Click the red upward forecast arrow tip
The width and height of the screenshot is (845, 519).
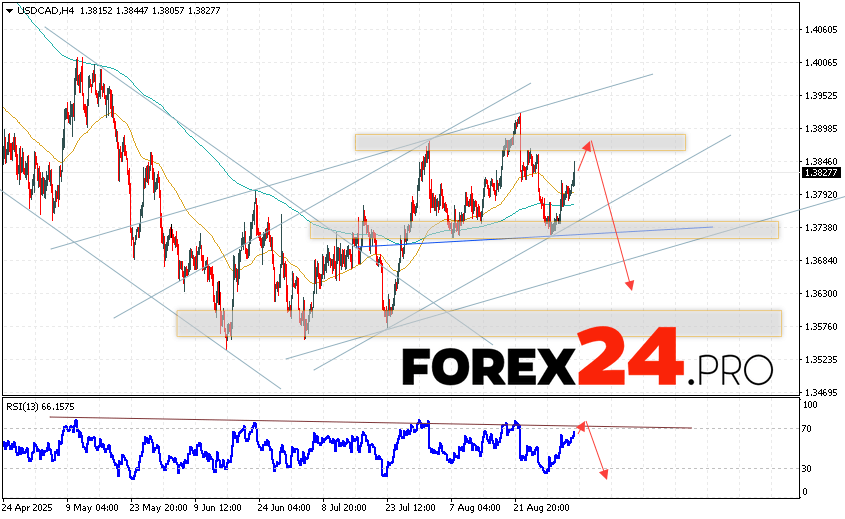coord(590,142)
